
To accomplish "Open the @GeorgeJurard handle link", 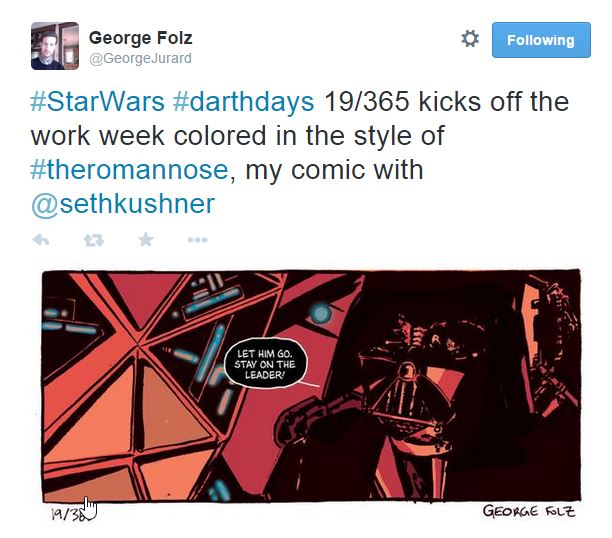I will 141,58.
